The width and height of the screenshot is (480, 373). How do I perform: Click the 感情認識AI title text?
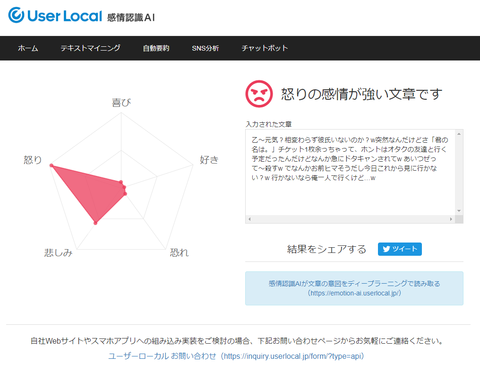click(x=131, y=17)
